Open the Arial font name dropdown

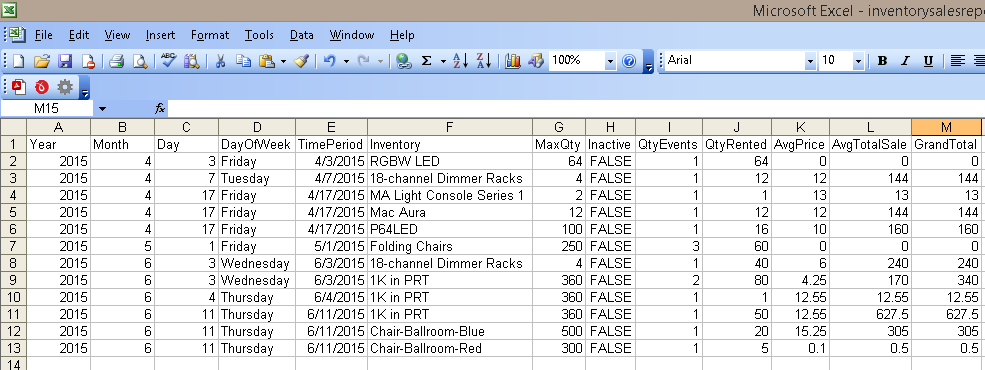pyautogui.click(x=810, y=61)
